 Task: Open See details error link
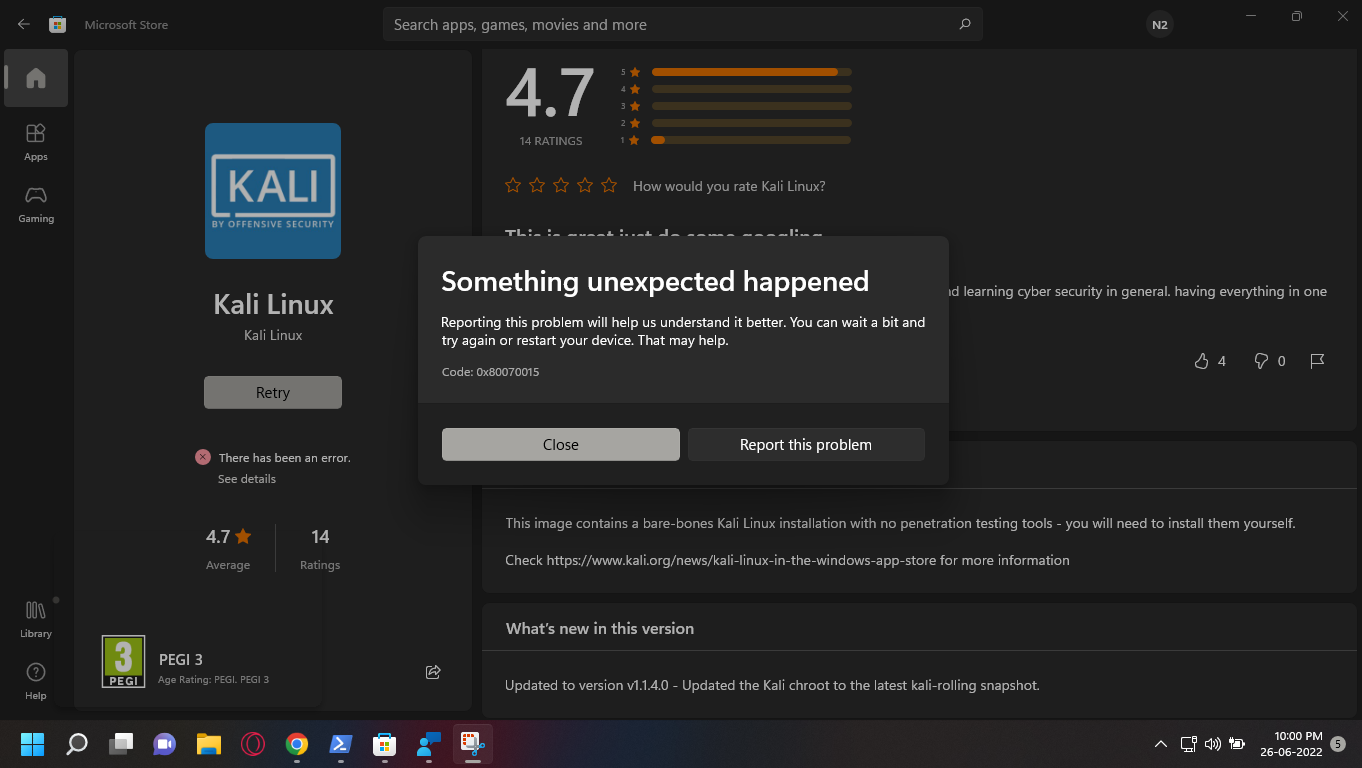(247, 479)
